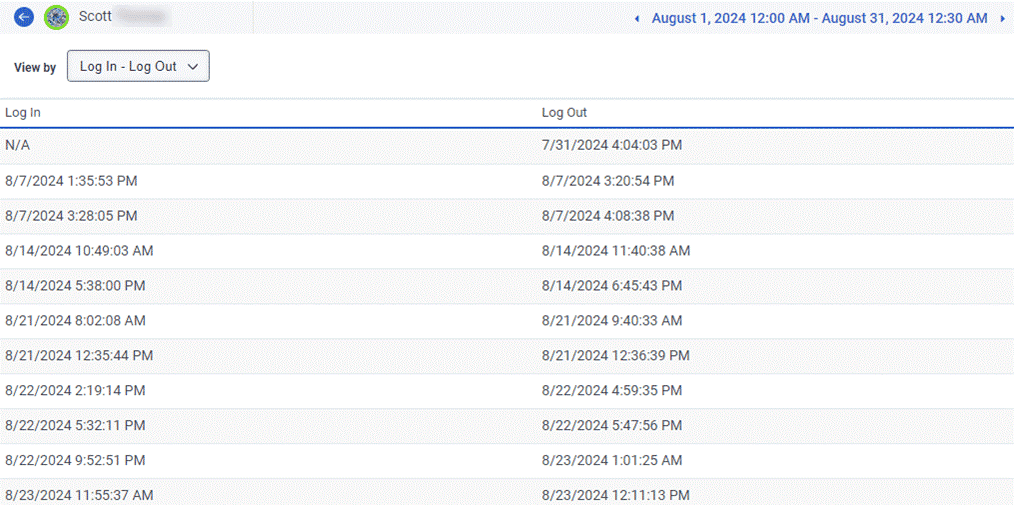
Task: Select the 8/7/2024 1:35:53 PM log in entry
Action: coord(71,181)
